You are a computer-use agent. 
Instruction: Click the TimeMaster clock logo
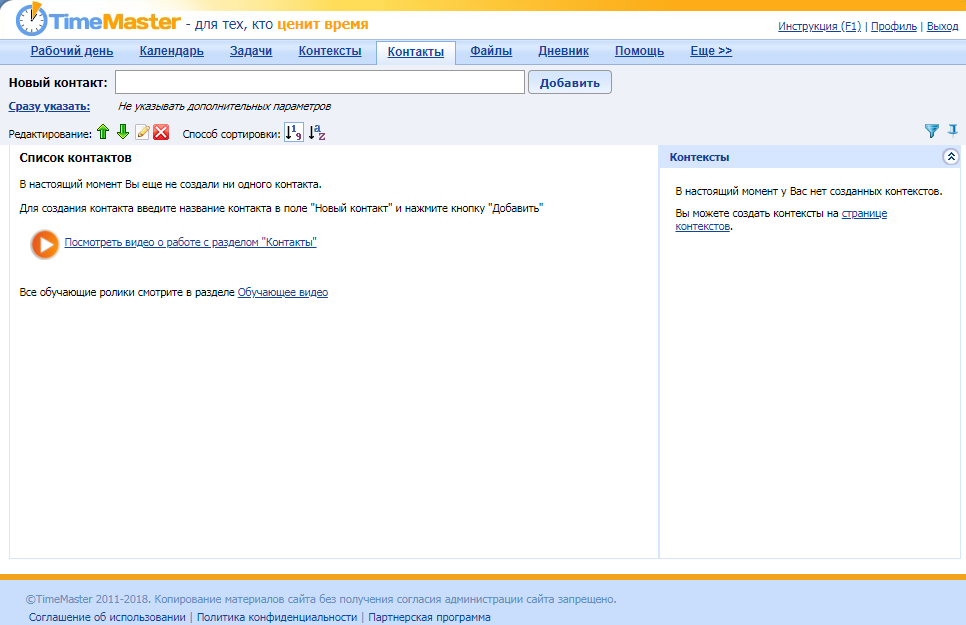coord(31,20)
